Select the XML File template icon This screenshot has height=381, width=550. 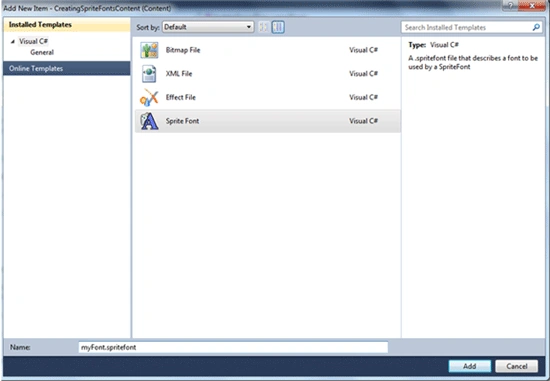coord(149,74)
